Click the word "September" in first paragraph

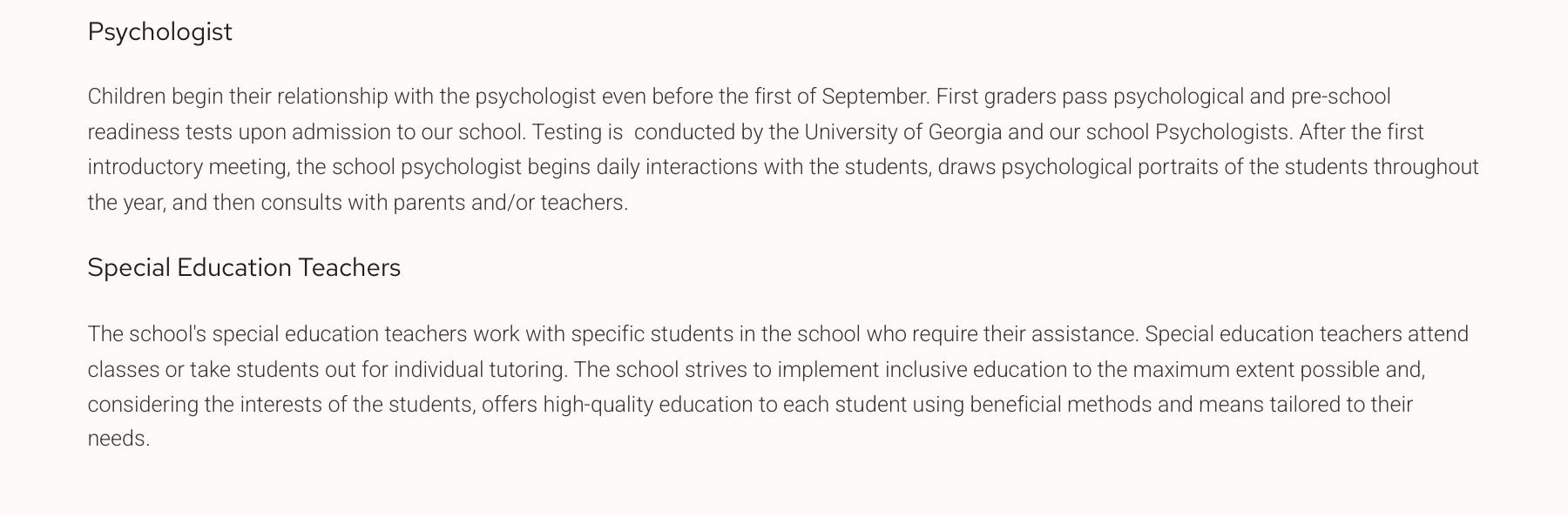click(875, 97)
